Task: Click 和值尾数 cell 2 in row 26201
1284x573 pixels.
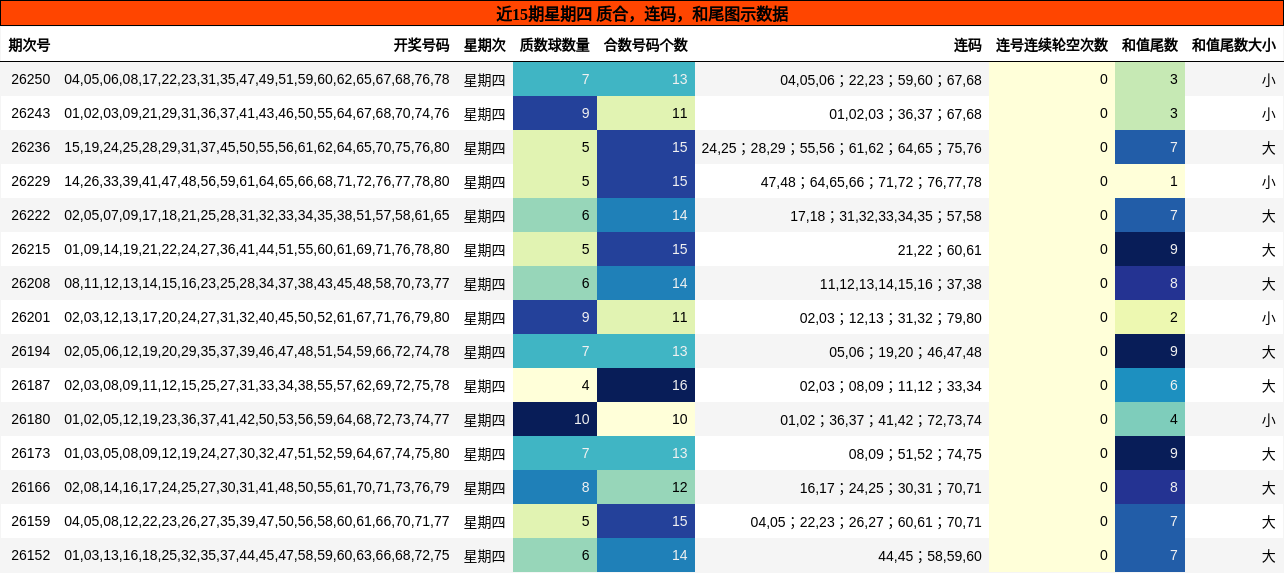Action: (x=1150, y=317)
